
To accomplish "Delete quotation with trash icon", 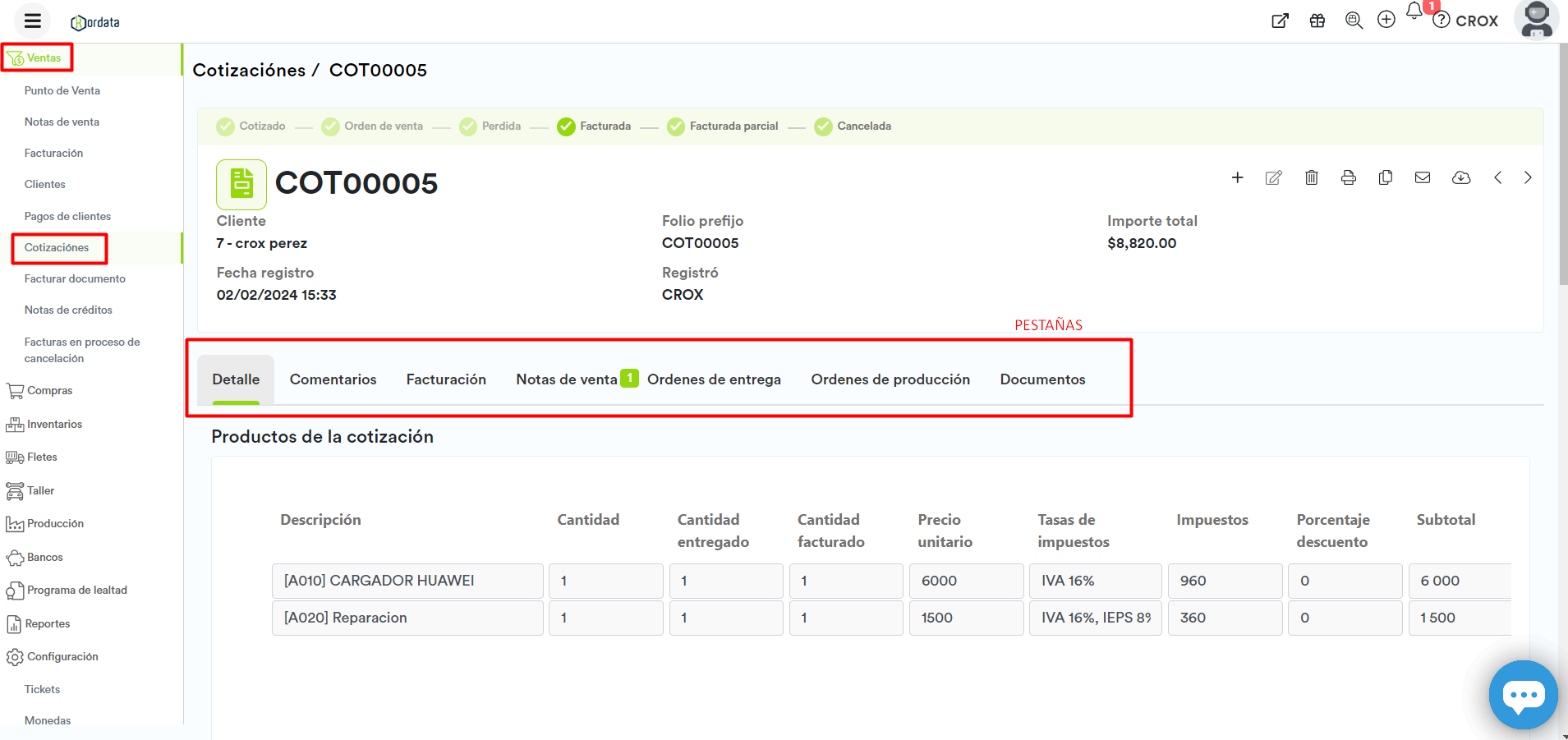I will tap(1311, 178).
